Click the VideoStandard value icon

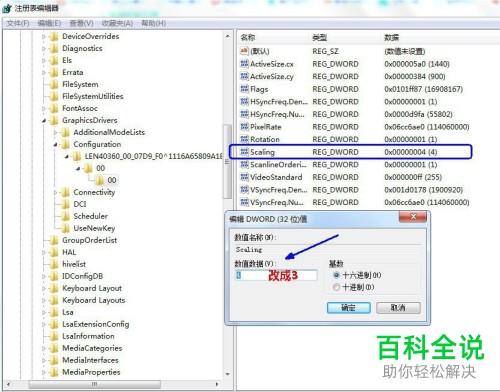point(244,177)
